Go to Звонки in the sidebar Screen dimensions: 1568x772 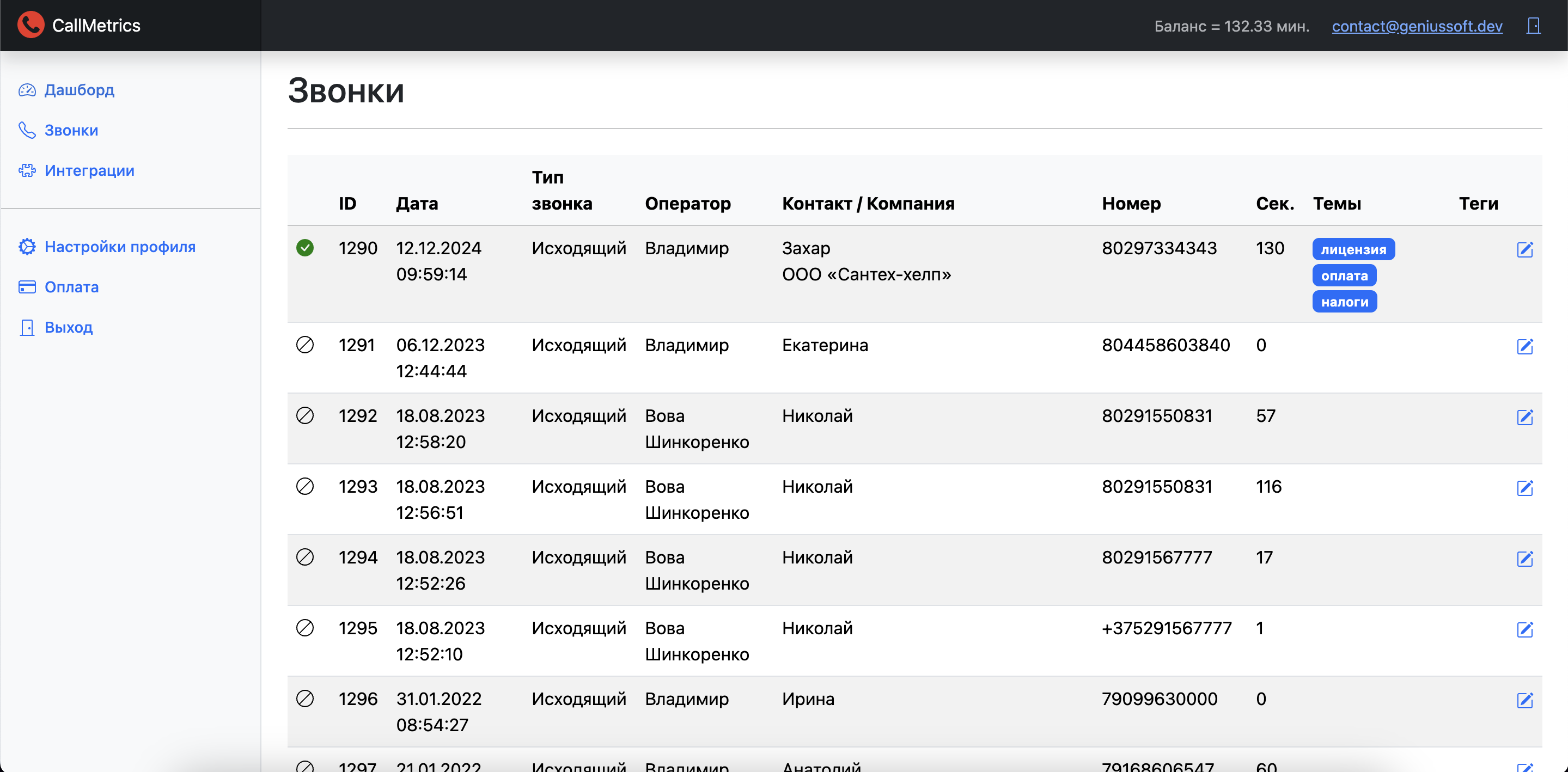coord(71,130)
